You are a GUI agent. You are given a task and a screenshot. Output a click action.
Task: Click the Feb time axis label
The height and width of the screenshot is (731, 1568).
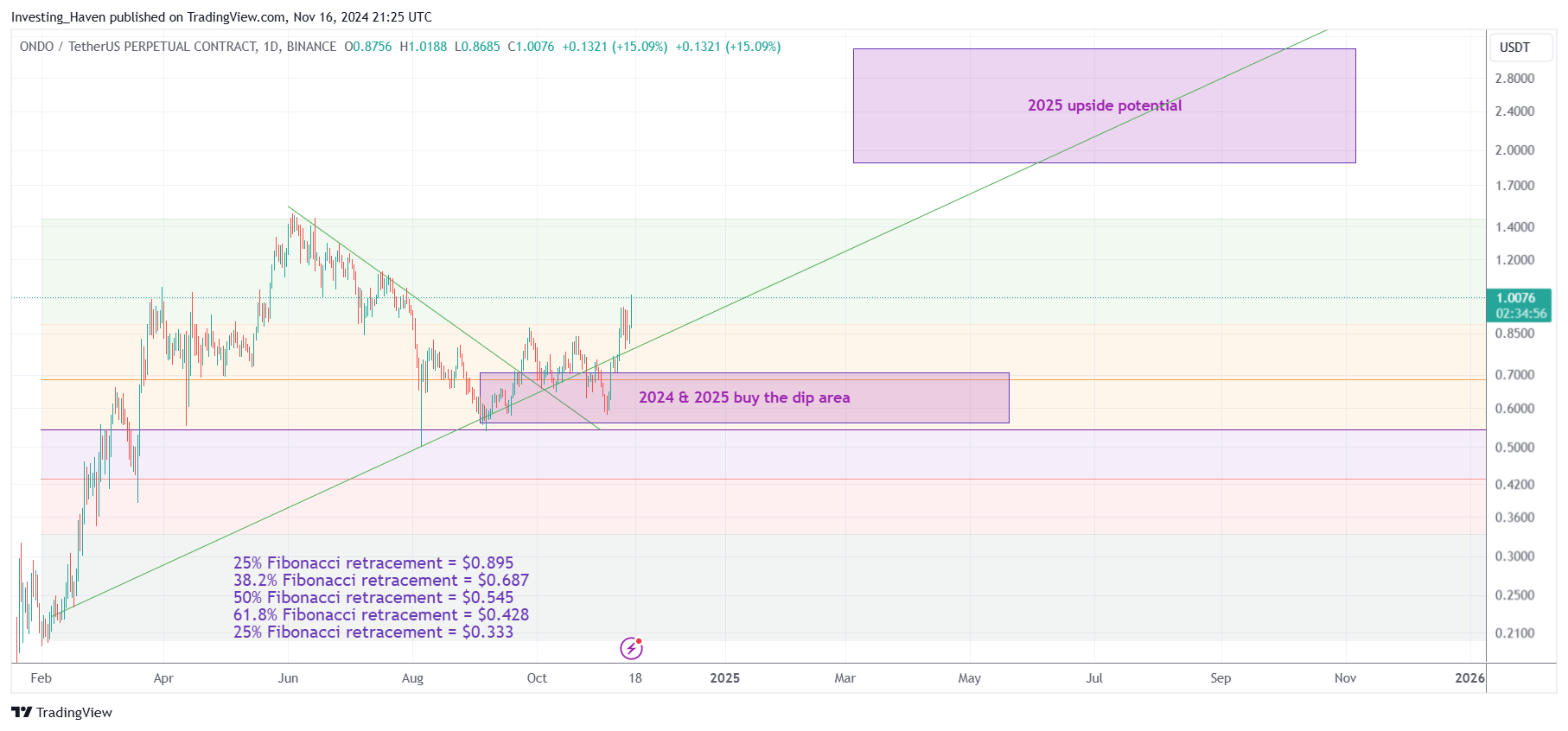pyautogui.click(x=41, y=678)
